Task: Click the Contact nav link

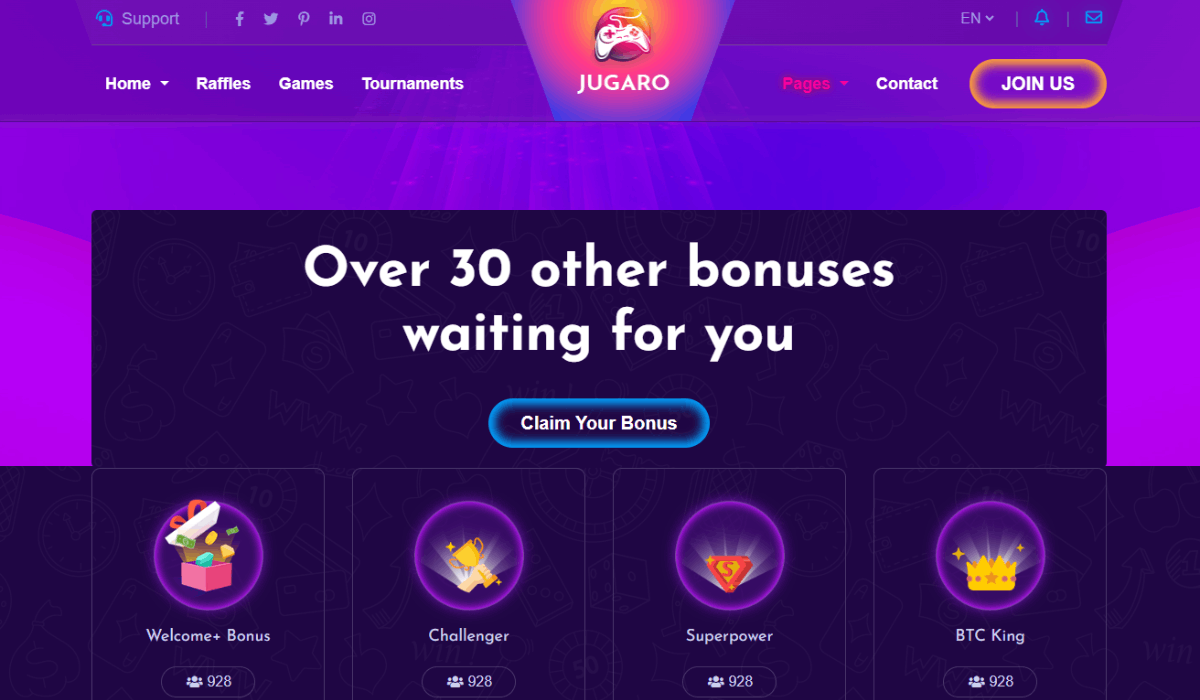Action: tap(907, 84)
